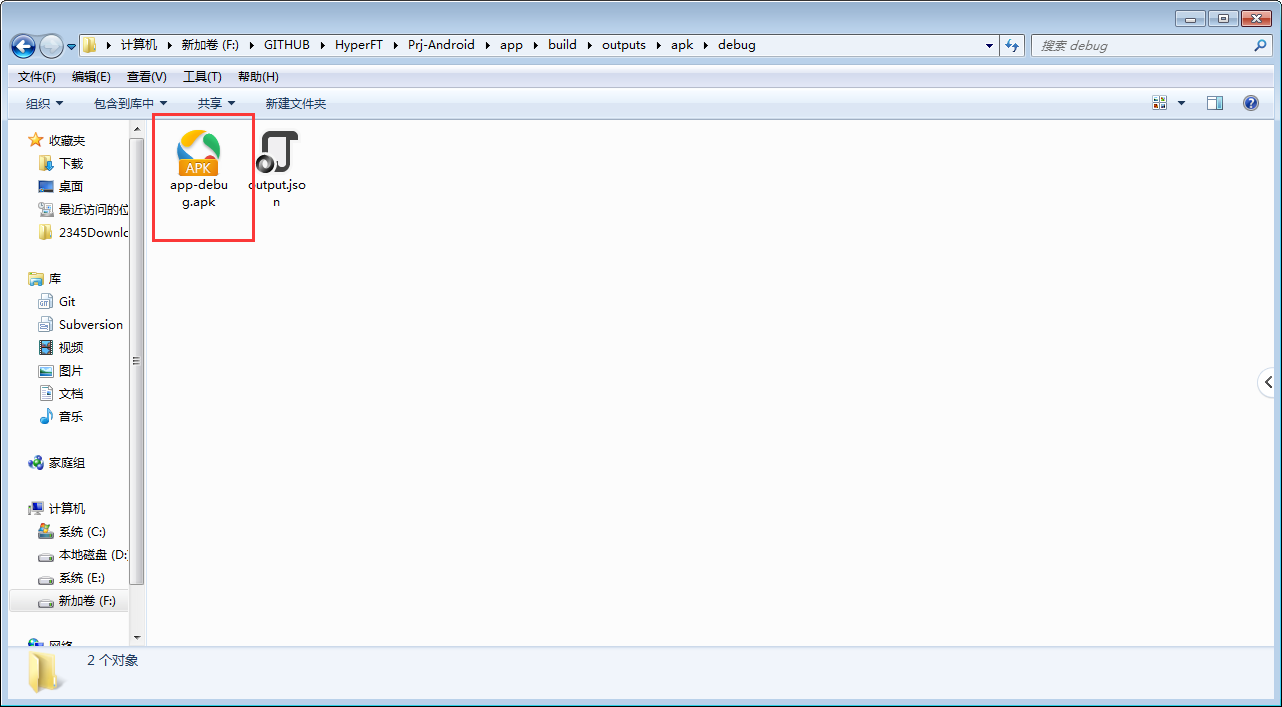This screenshot has height=707, width=1282.
Task: Click GITHUB in the address breadcrumb
Action: coord(287,45)
